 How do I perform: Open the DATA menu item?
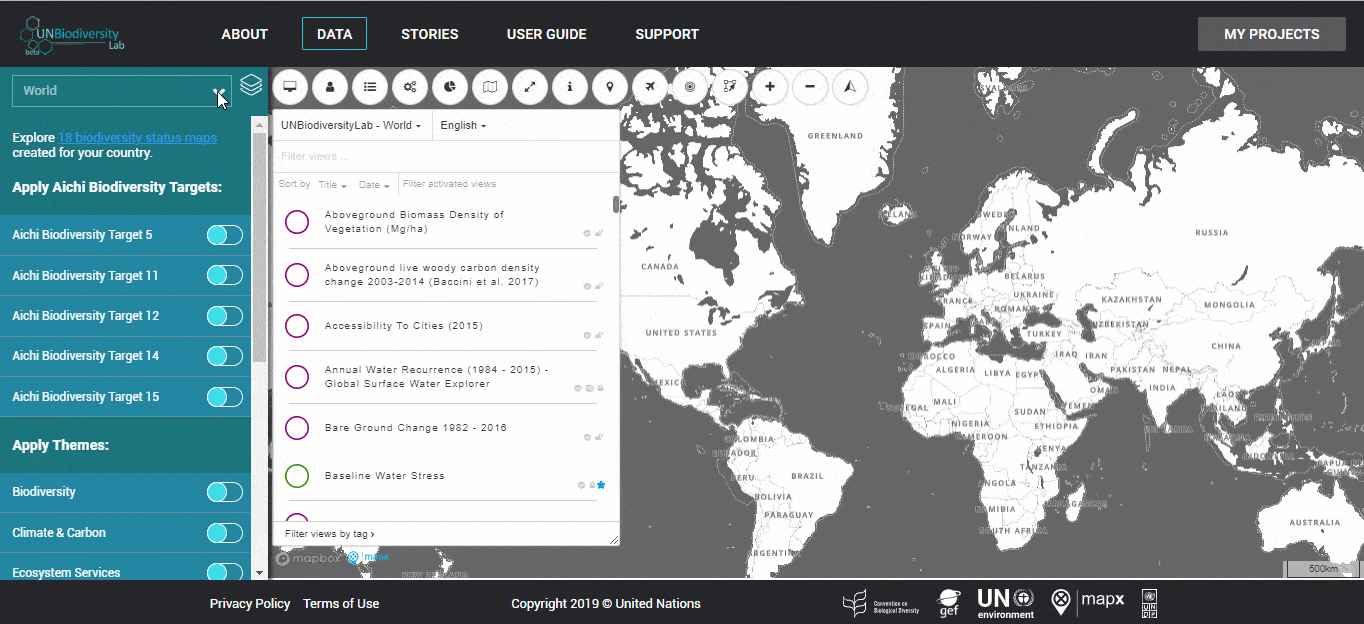(x=334, y=34)
